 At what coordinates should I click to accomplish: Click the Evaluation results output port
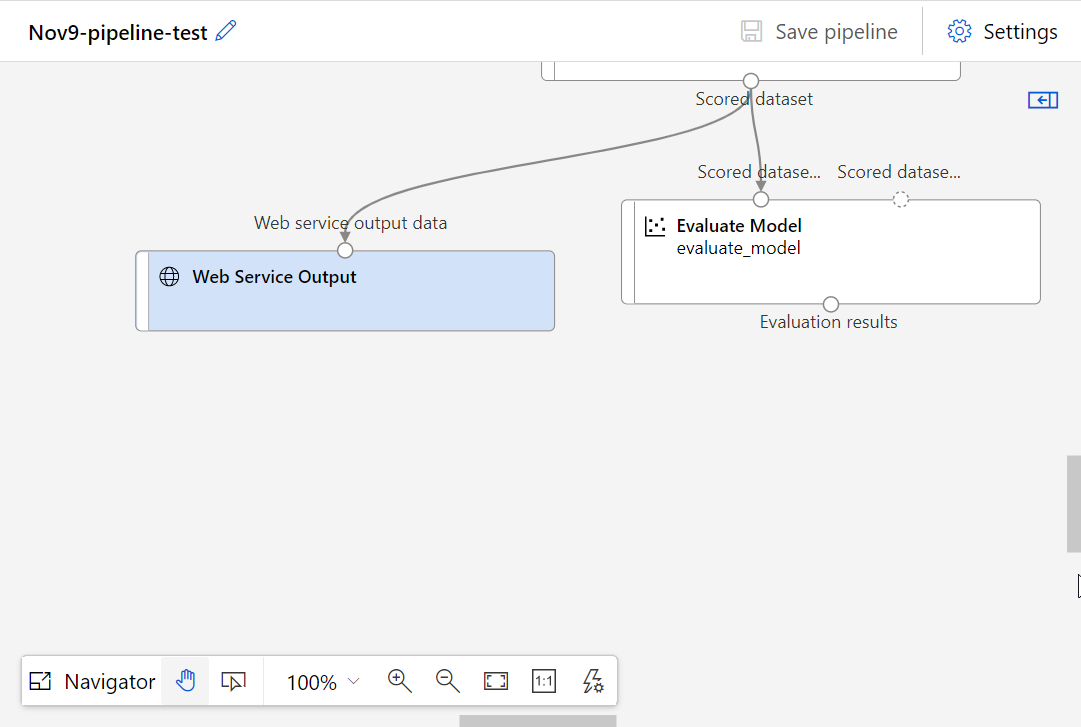coord(831,304)
